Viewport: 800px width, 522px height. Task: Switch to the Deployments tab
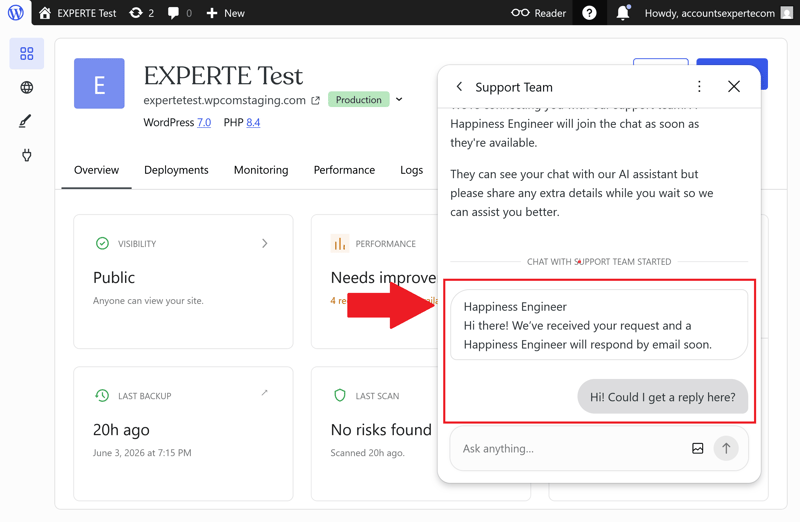176,170
